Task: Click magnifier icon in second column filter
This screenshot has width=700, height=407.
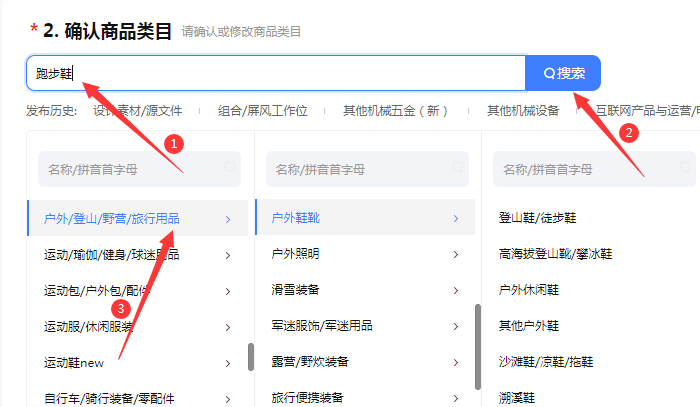Action: pyautogui.click(x=459, y=168)
